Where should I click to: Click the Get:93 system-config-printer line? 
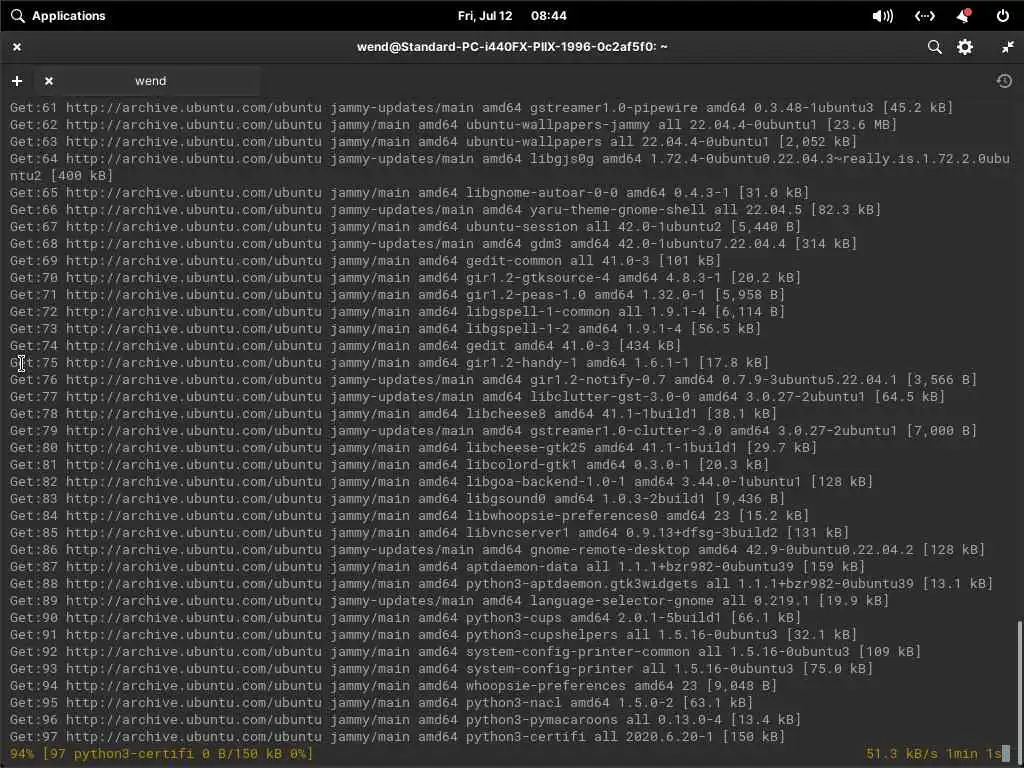click(x=441, y=667)
